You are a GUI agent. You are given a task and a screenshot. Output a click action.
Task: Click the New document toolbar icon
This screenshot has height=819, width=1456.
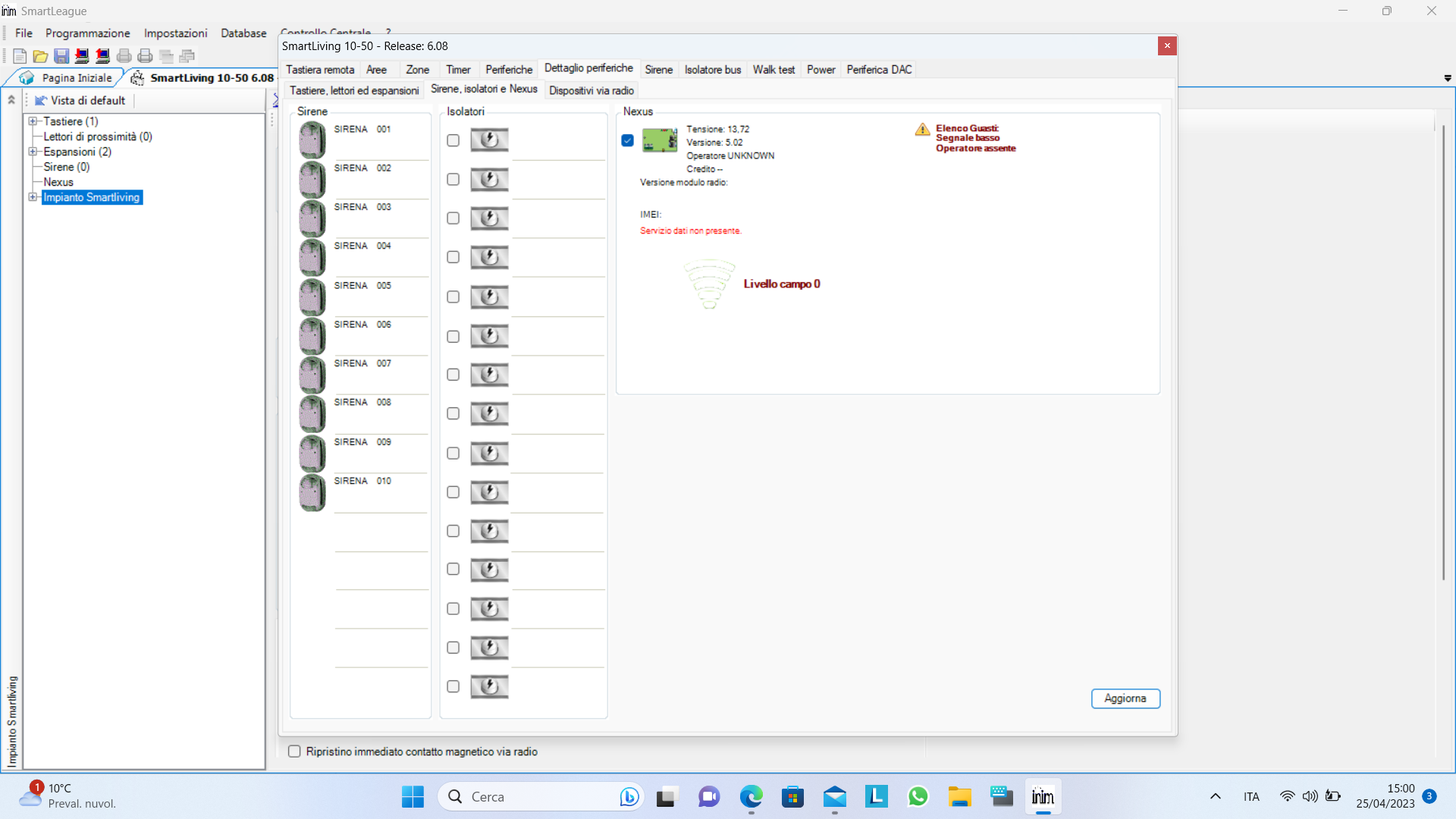[20, 56]
